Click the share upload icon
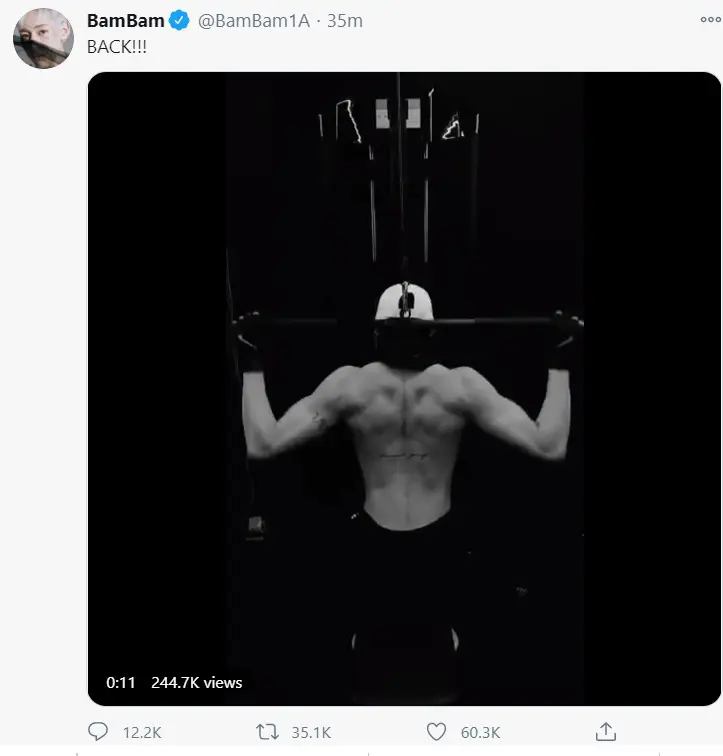This screenshot has width=723, height=756. click(x=606, y=732)
